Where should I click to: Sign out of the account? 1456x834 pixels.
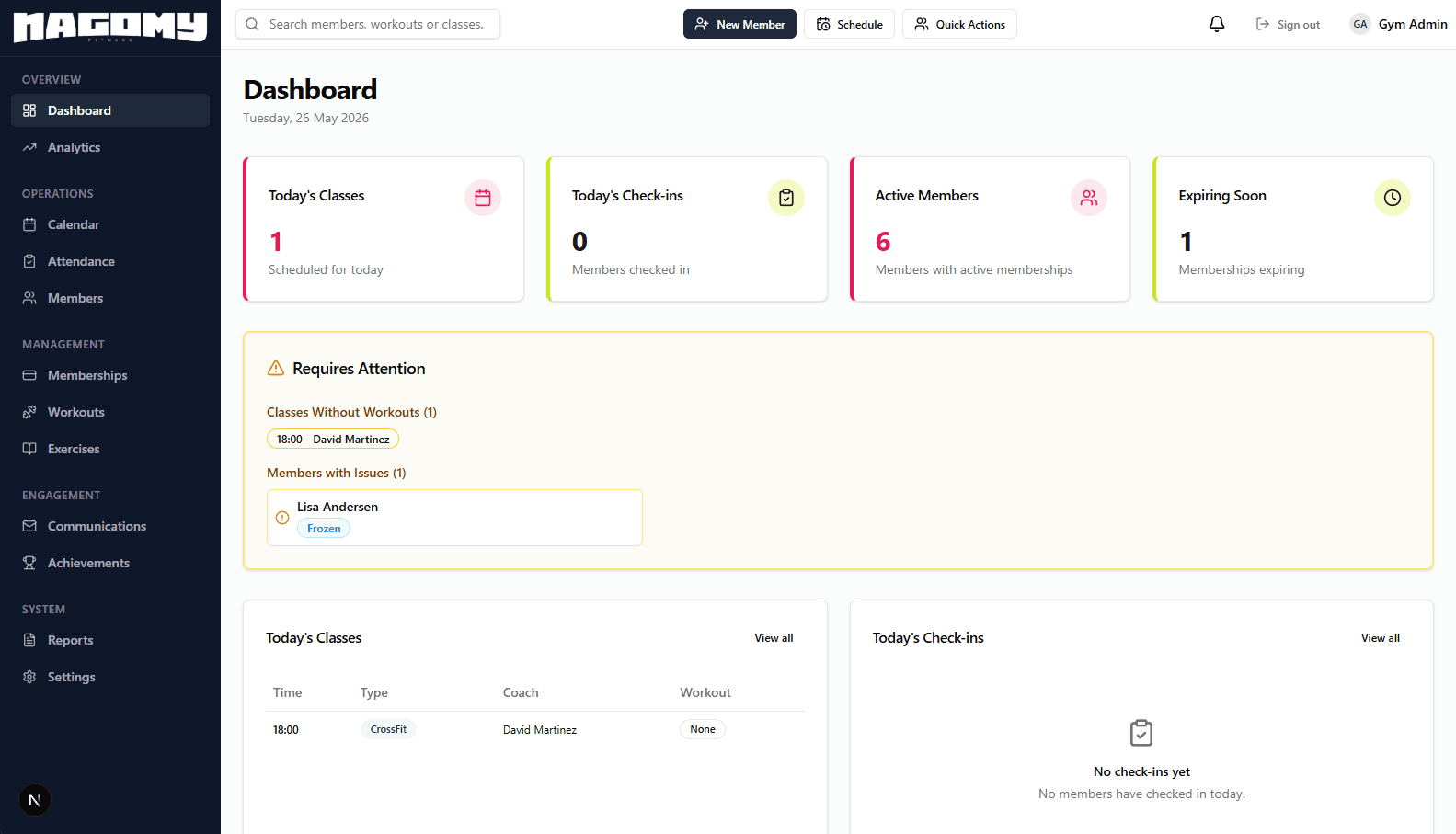(x=1288, y=25)
